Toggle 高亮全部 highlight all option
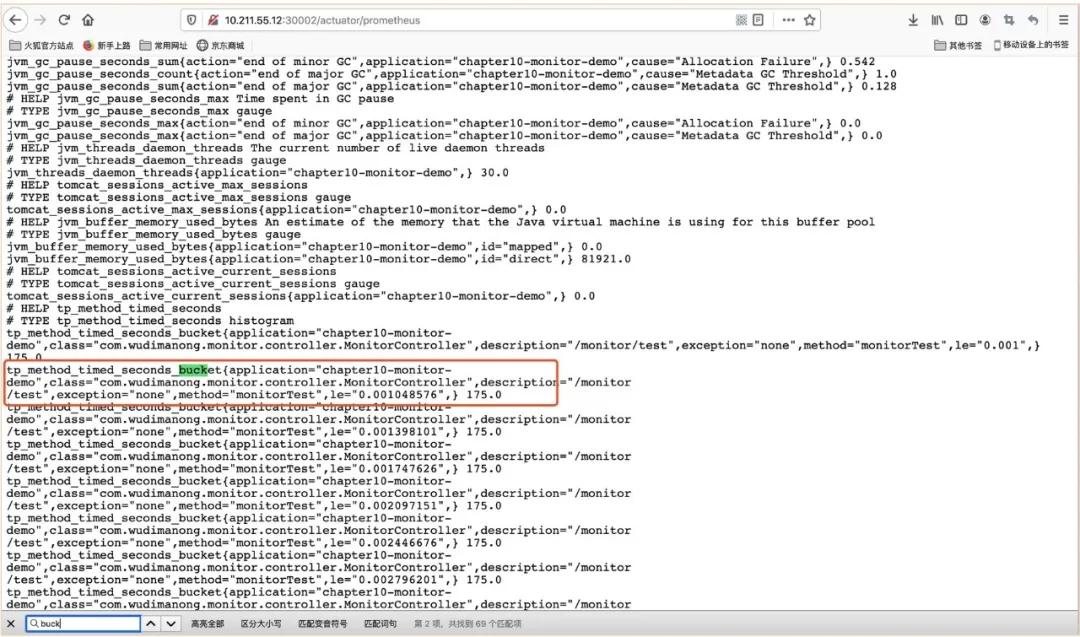The width and height of the screenshot is (1080, 637). click(207, 624)
